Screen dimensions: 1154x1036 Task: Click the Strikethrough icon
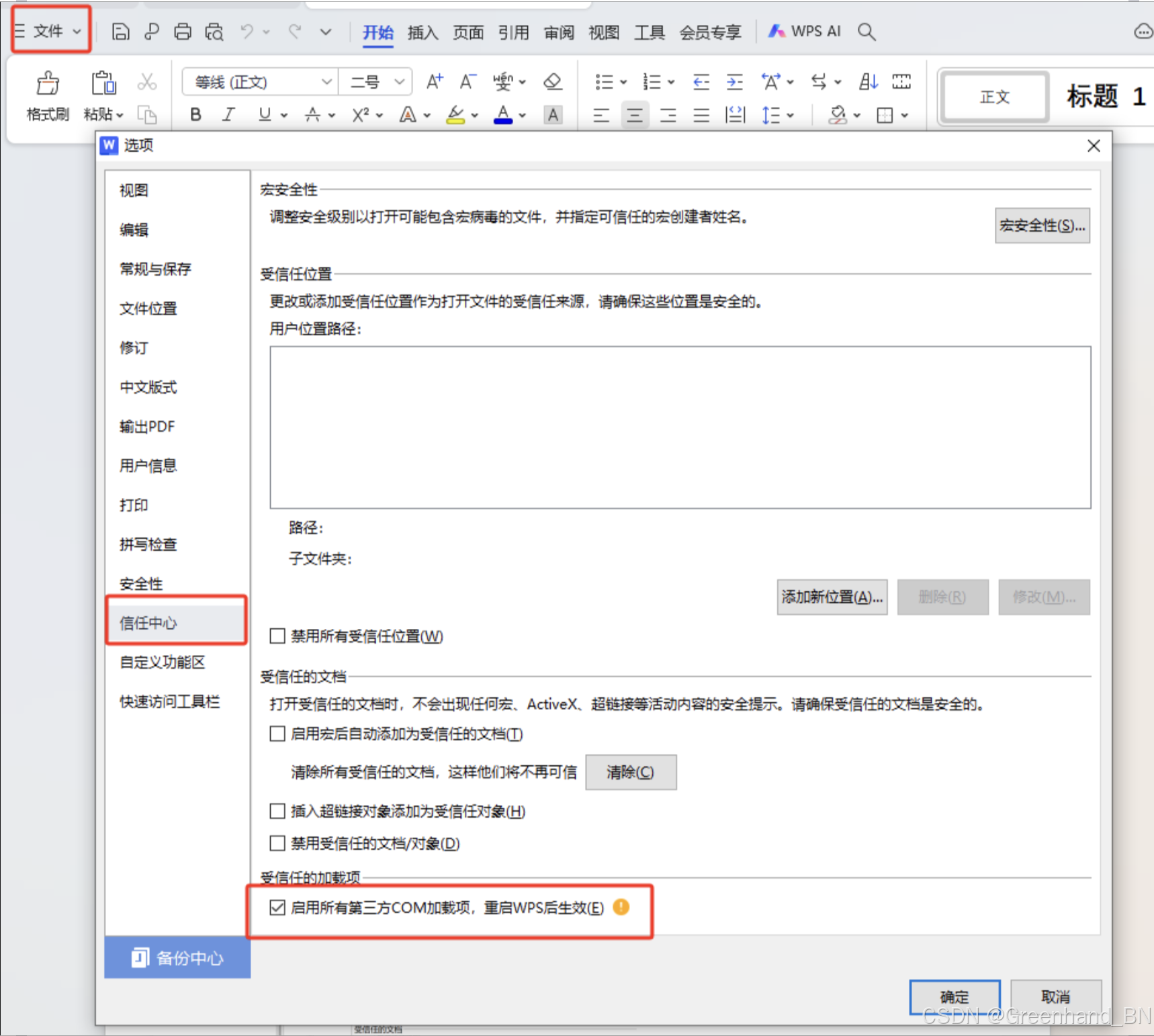312,115
